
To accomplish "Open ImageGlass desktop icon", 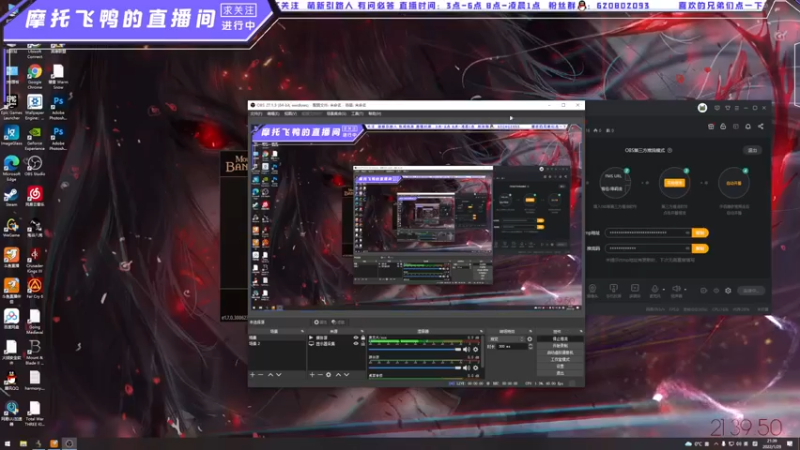I will point(11,137).
